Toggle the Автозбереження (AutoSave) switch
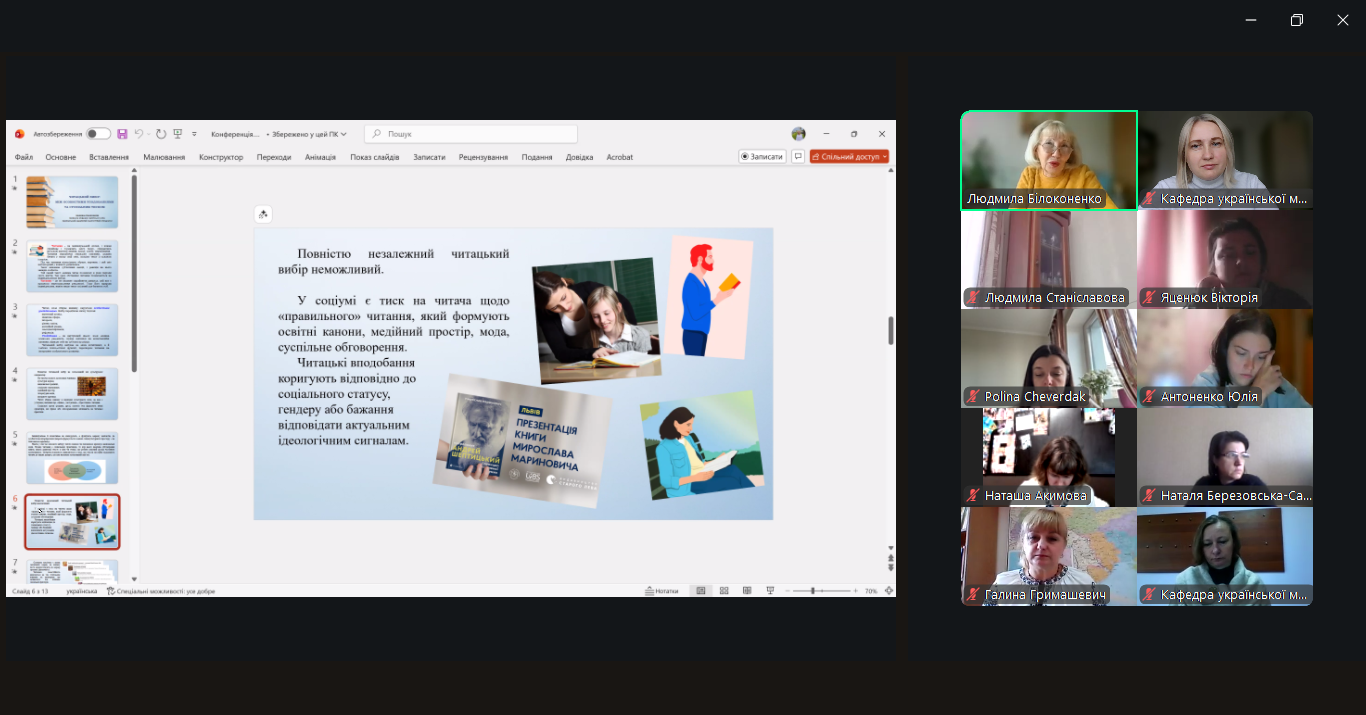1366x715 pixels. pyautogui.click(x=98, y=133)
